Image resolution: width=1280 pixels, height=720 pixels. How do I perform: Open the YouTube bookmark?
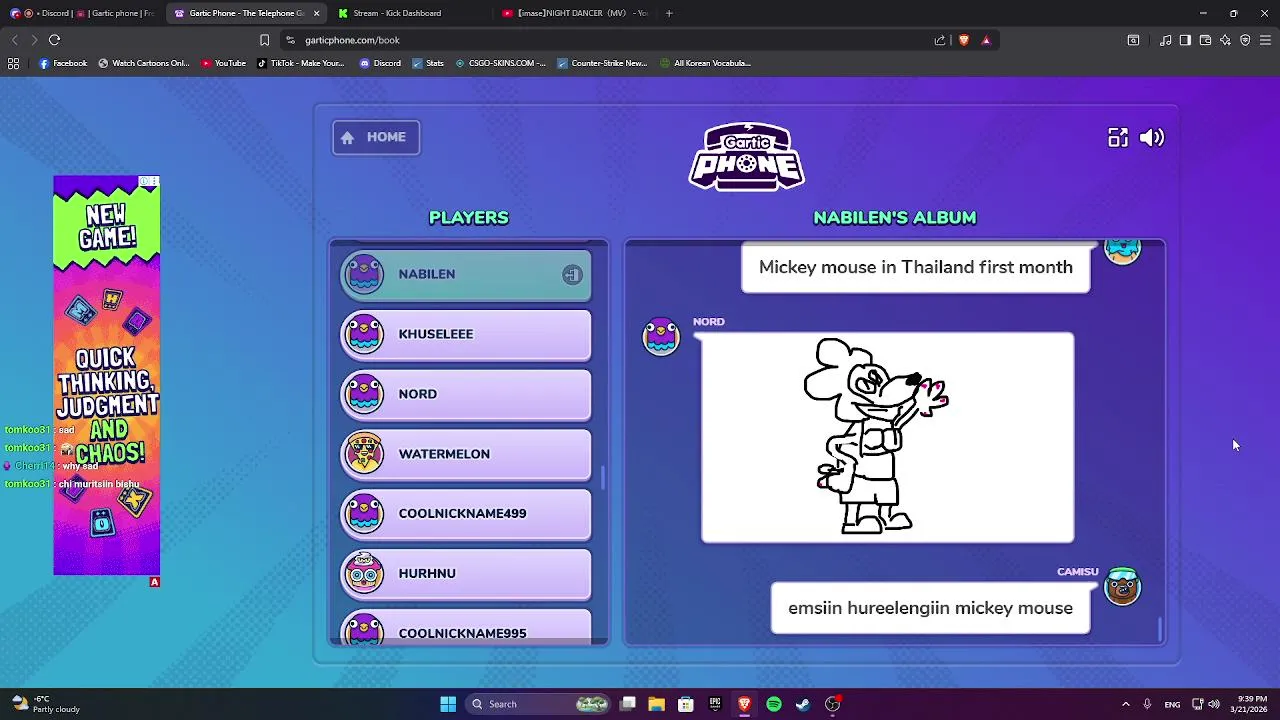223,63
